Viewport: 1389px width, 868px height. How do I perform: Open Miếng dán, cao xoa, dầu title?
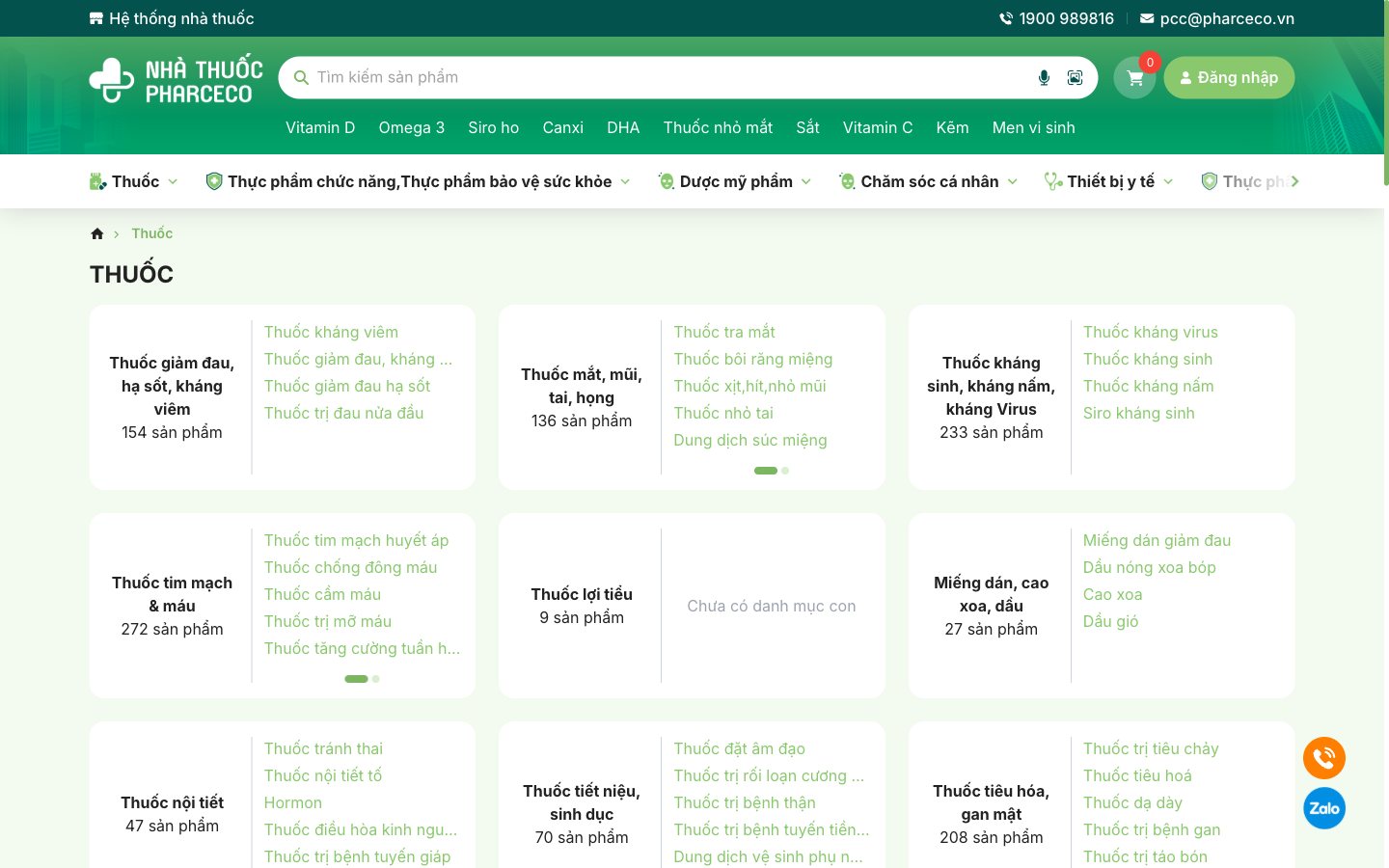point(992,594)
